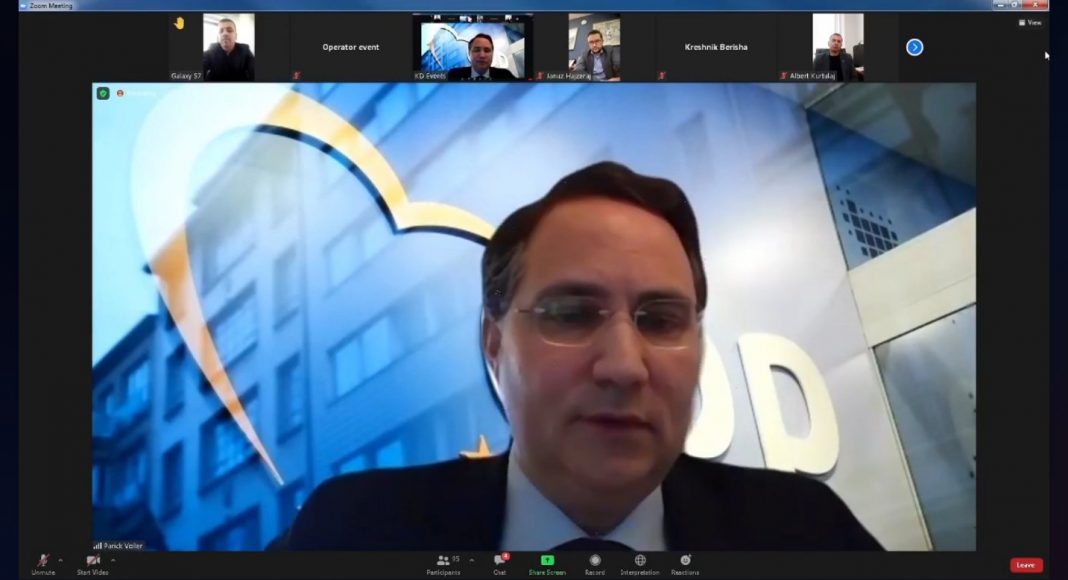This screenshot has height=580, width=1068.
Task: Select the Galaxy S7 participant thumbnail
Action: (228, 47)
